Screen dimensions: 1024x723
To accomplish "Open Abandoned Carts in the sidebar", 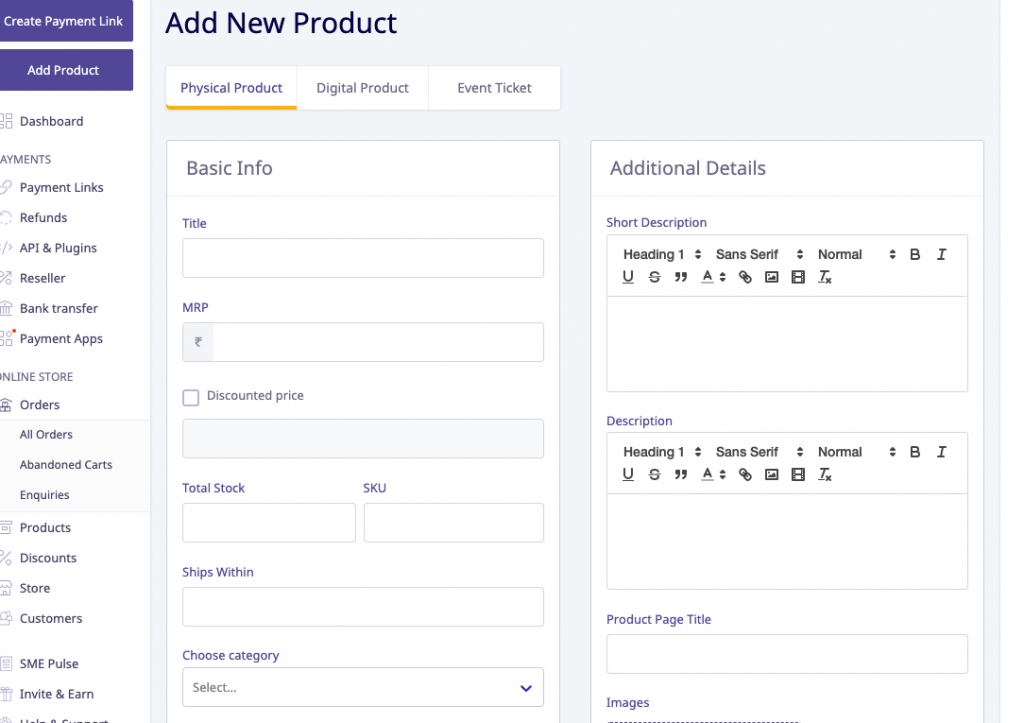I will click(66, 465).
